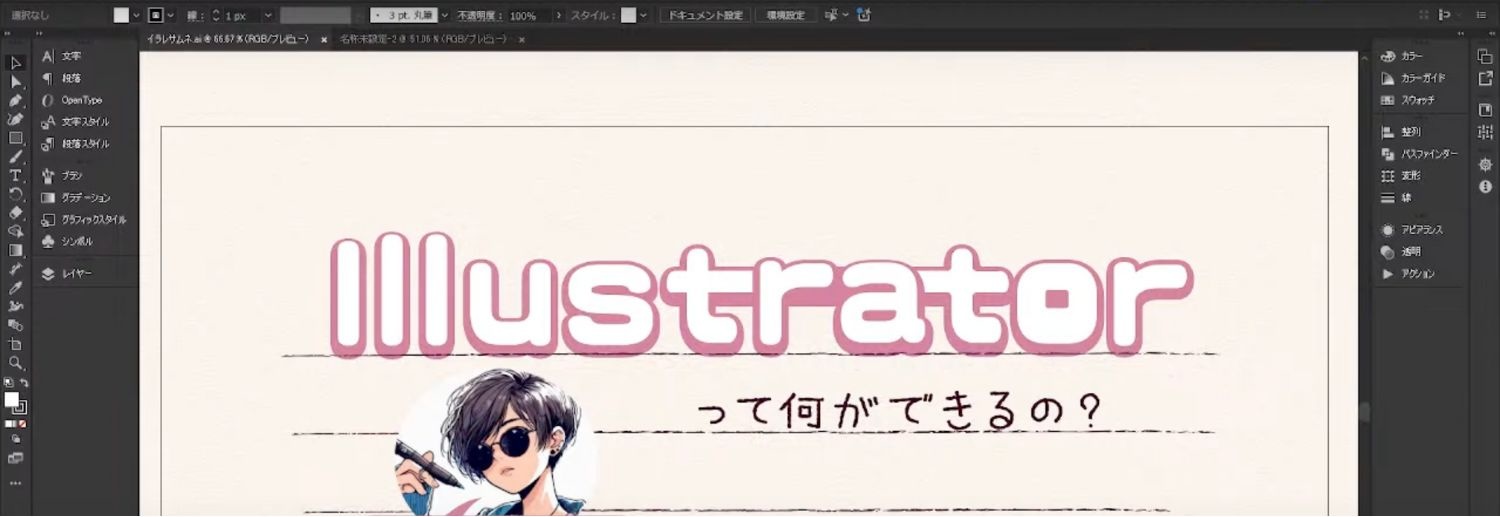This screenshot has height=517, width=1500.
Task: Click the ドキュメント設定 button
Action: [x=705, y=16]
